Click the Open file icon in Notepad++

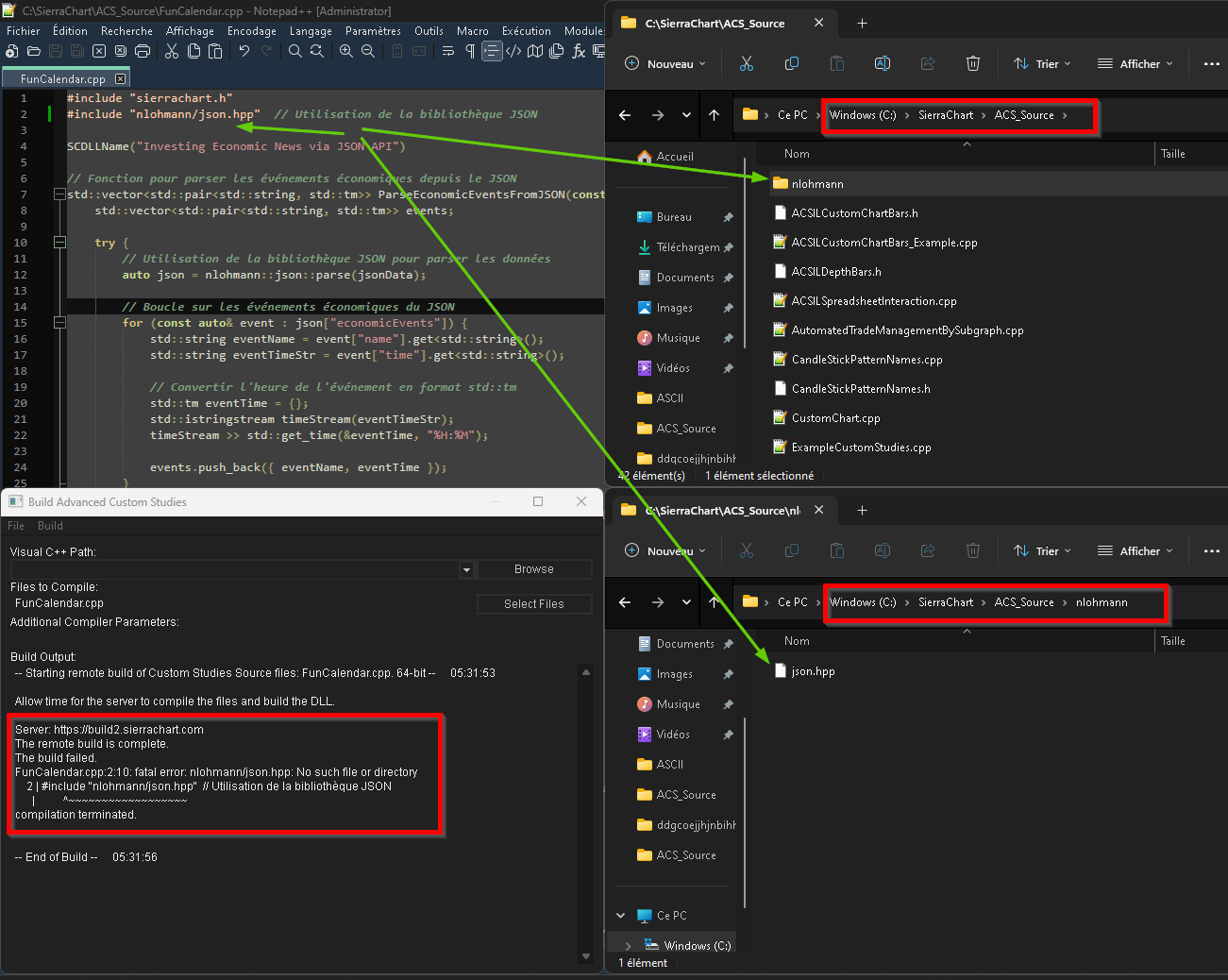pyautogui.click(x=34, y=51)
